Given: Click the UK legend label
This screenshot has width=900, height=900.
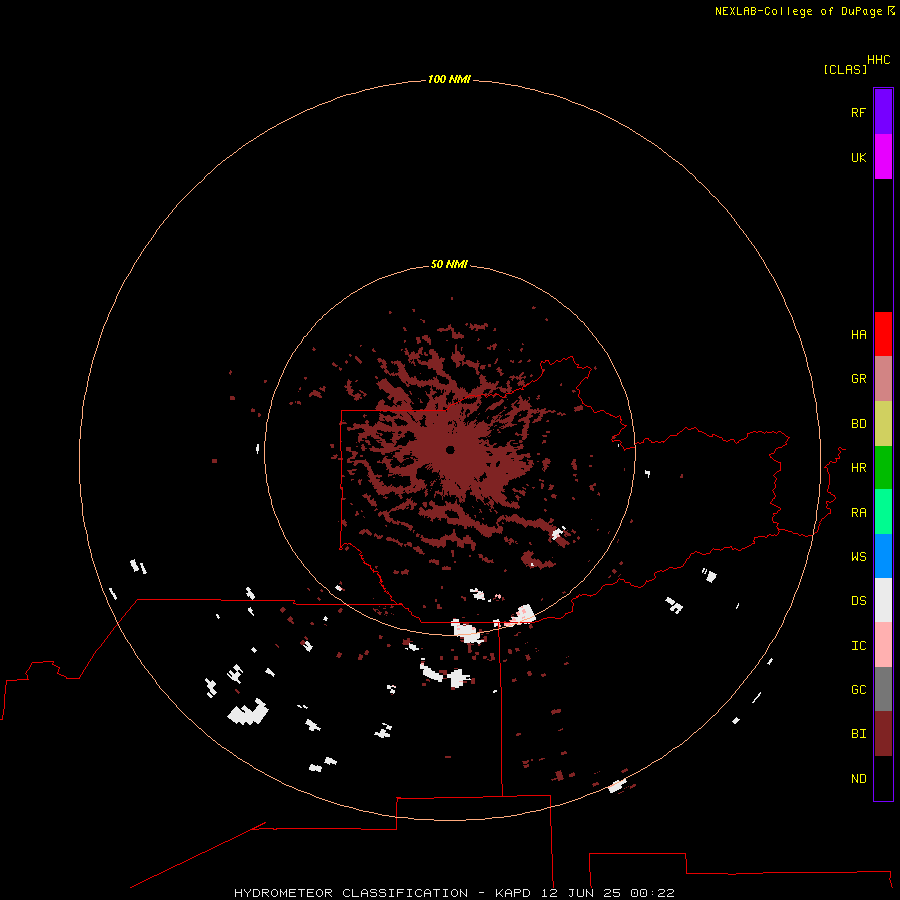Looking at the screenshot, I should point(858,157).
